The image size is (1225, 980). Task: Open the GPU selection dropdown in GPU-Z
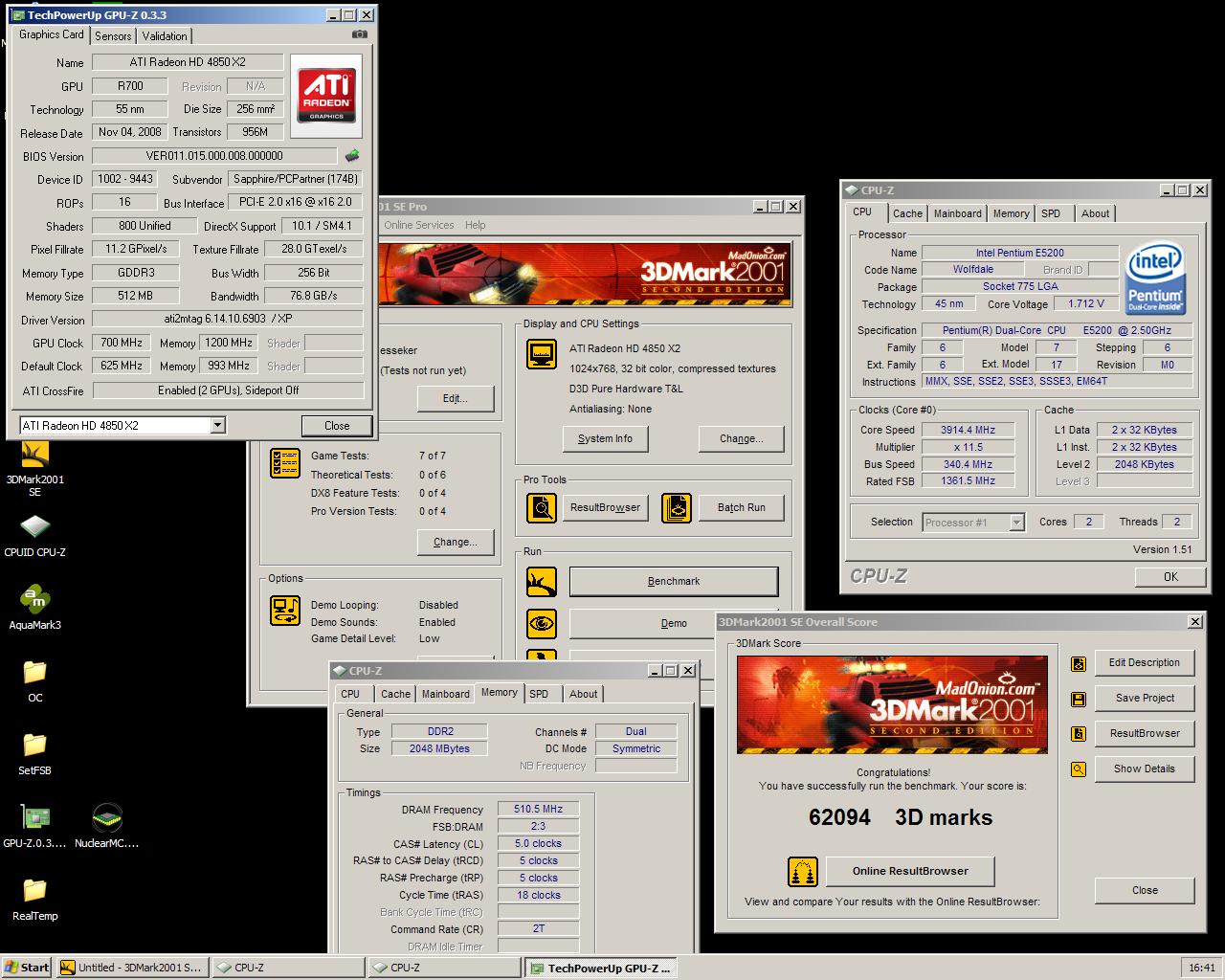click(217, 425)
